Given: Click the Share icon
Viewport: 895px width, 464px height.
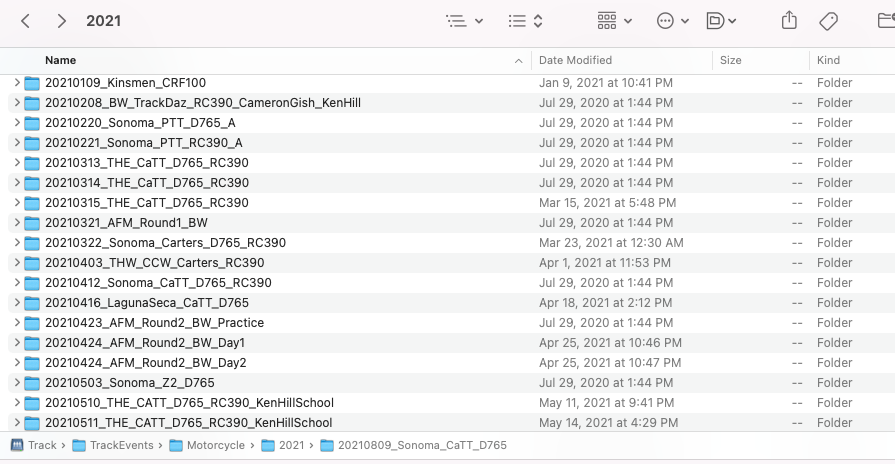Looking at the screenshot, I should pos(789,21).
